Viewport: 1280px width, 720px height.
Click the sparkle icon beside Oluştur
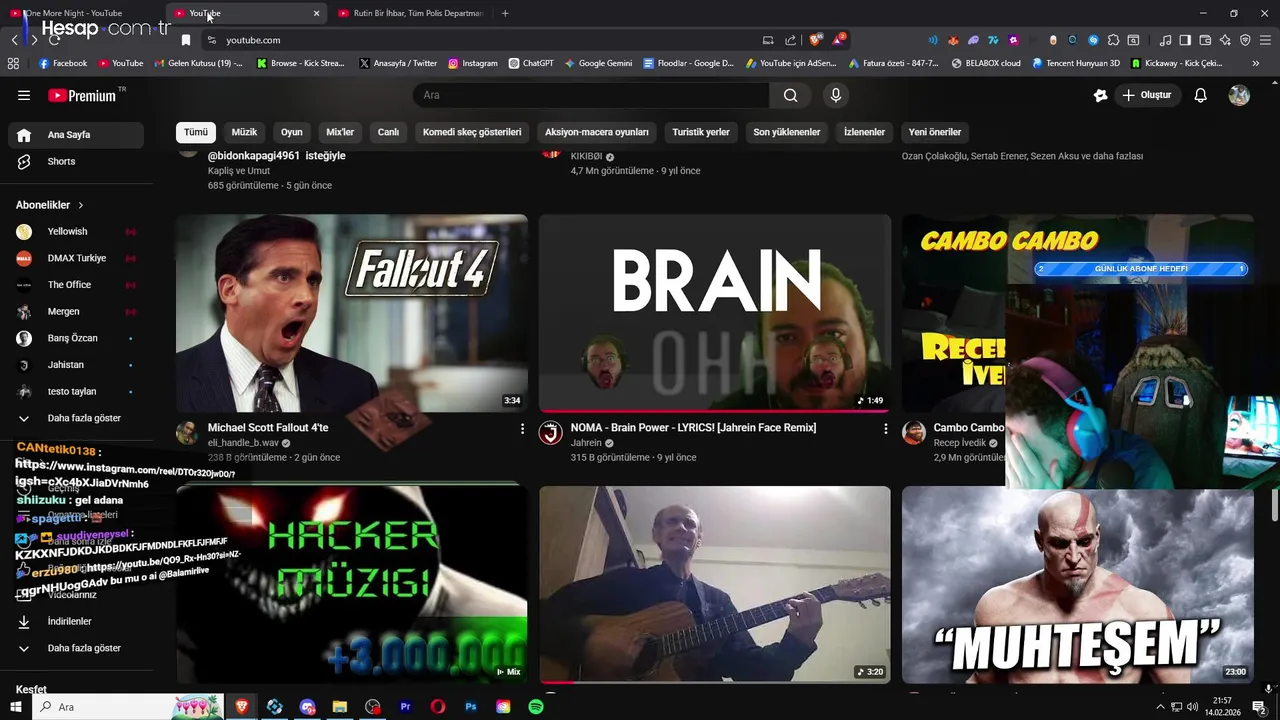(x=1101, y=95)
